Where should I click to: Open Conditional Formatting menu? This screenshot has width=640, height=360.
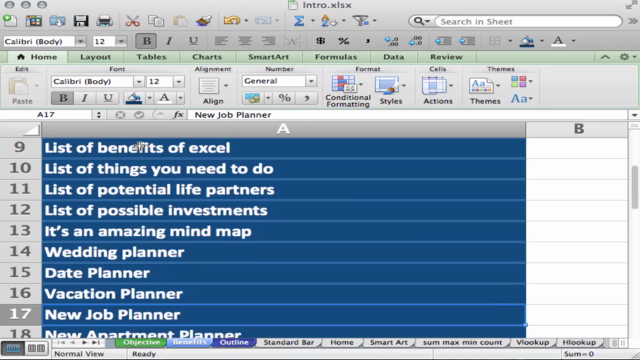pyautogui.click(x=348, y=91)
